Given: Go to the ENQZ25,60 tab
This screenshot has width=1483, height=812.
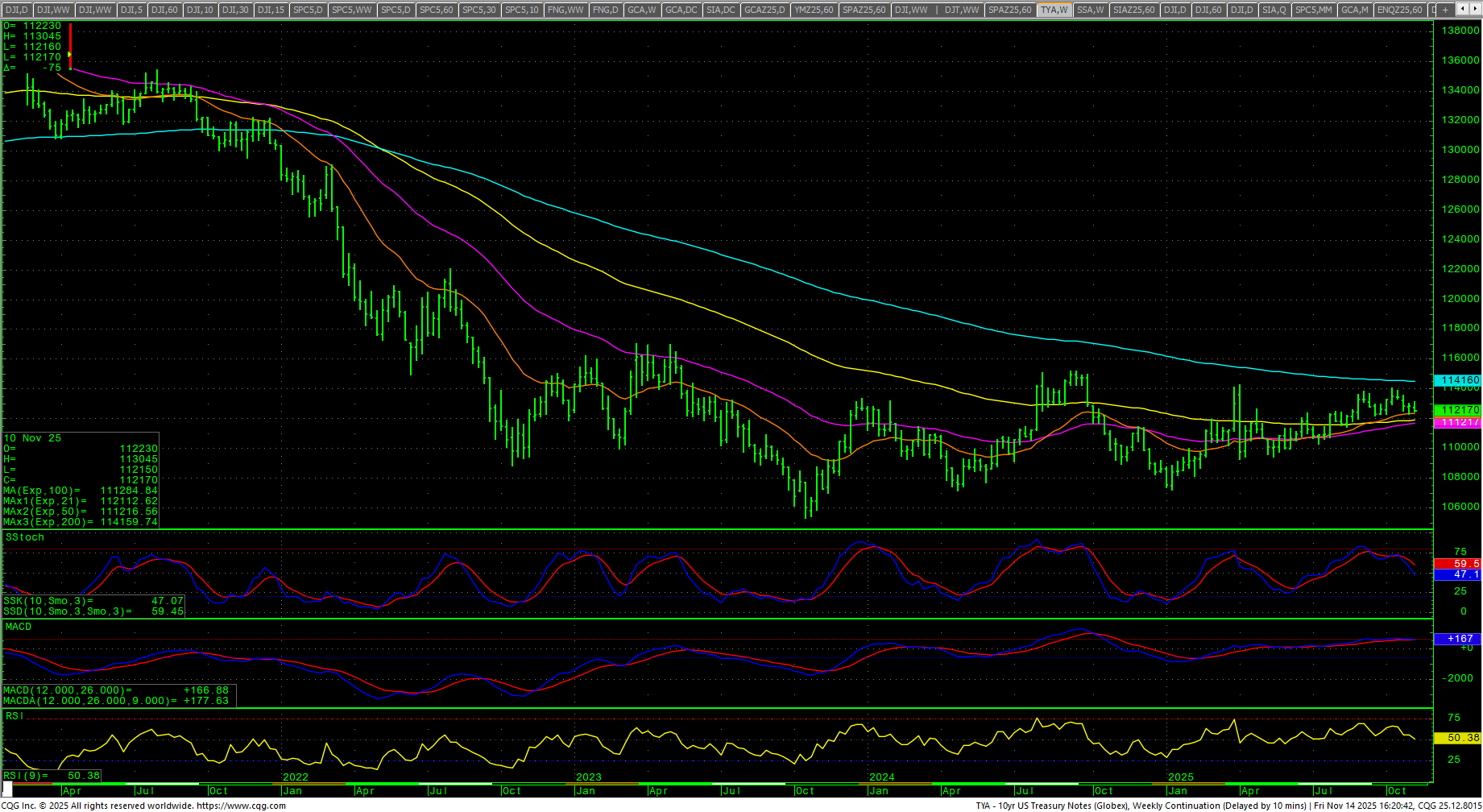Looking at the screenshot, I should pos(1399,10).
